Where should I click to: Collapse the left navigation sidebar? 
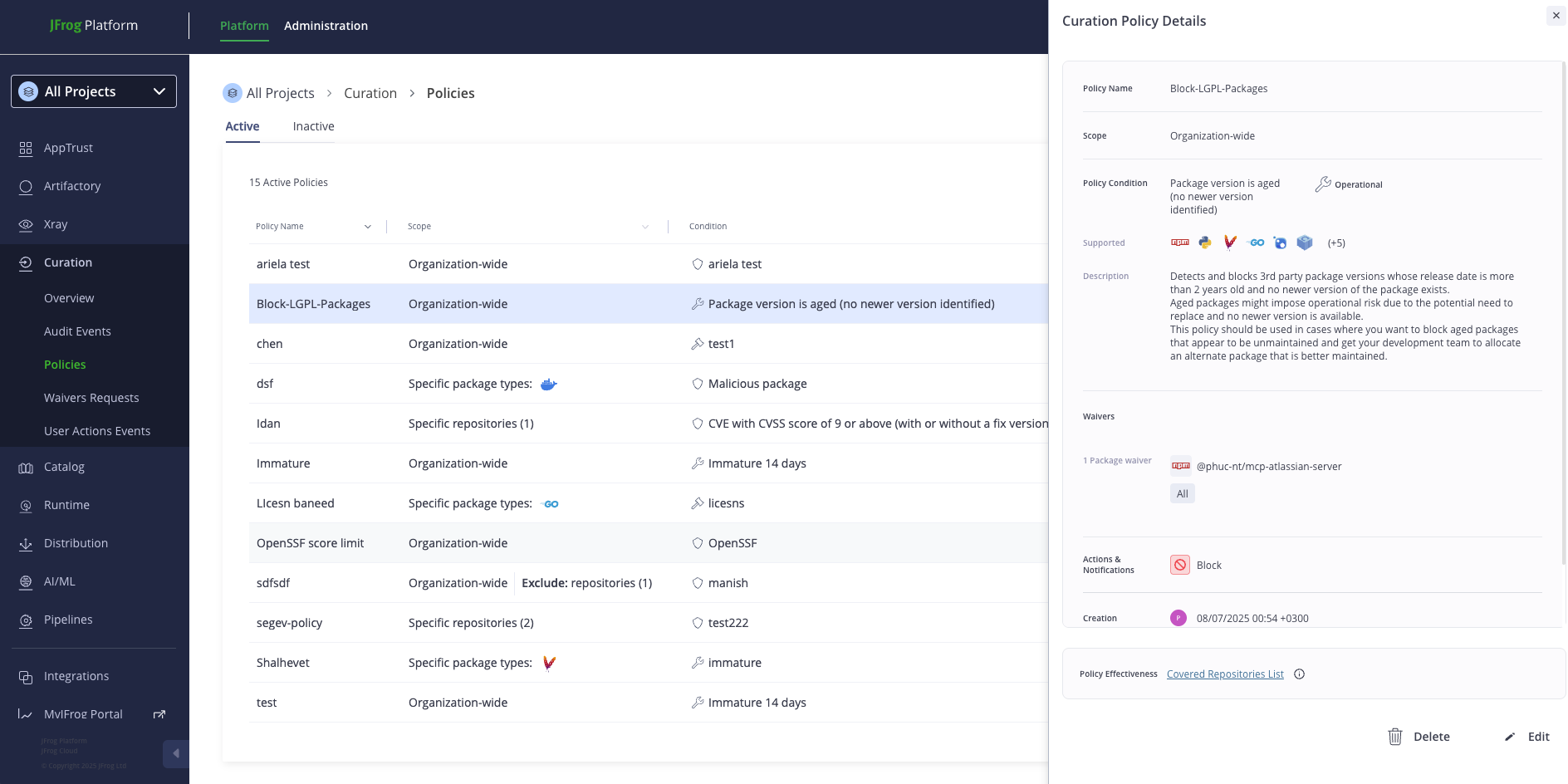[175, 753]
